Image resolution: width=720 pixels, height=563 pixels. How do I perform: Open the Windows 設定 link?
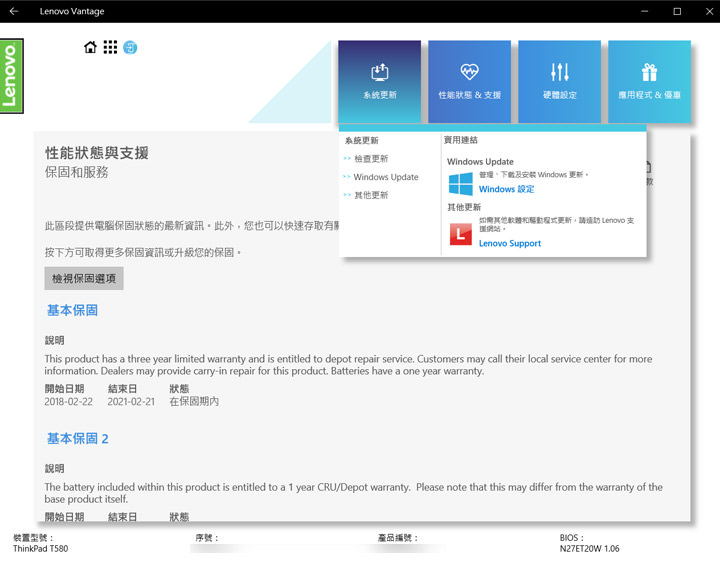[x=506, y=189]
